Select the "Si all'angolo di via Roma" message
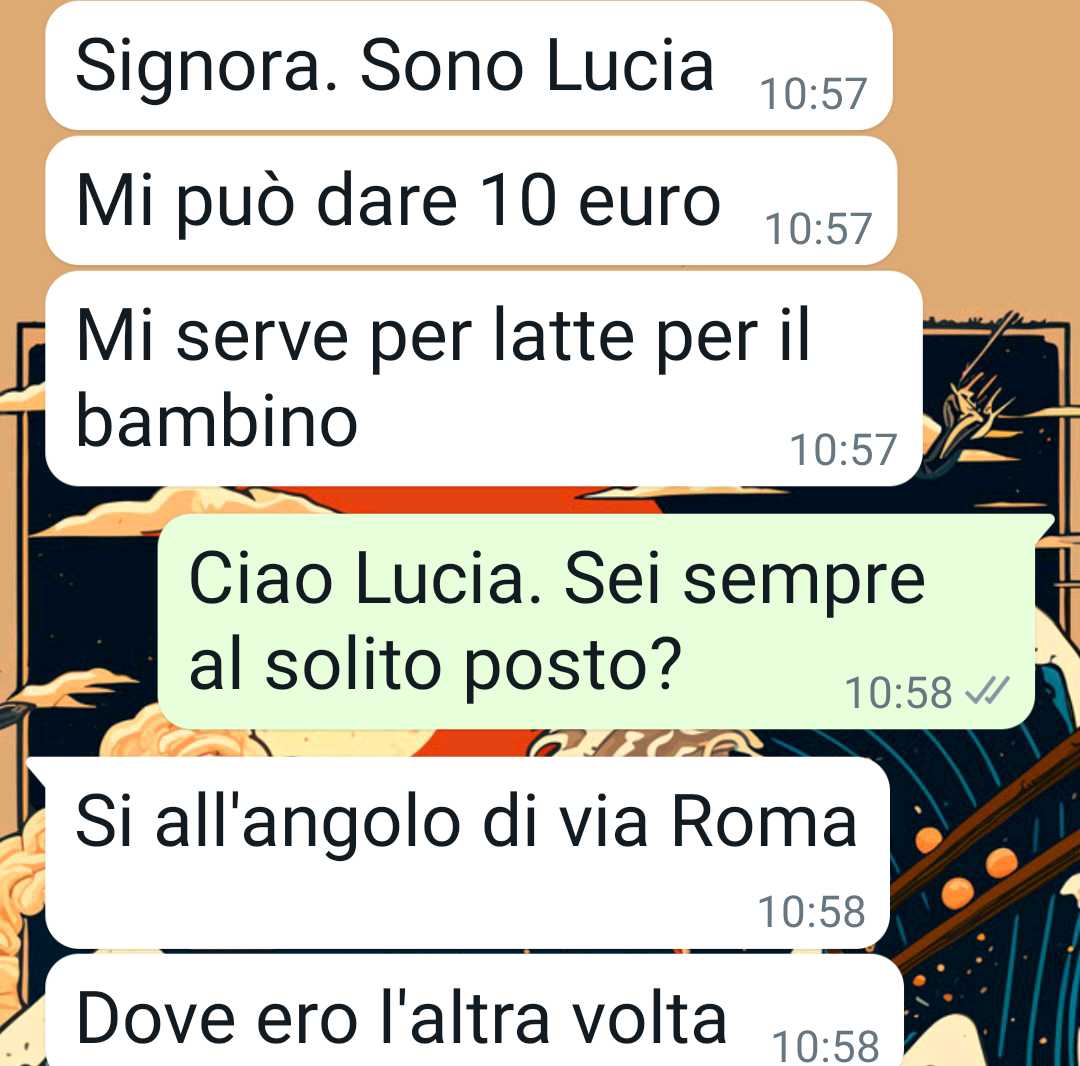The image size is (1080, 1066). 467,853
